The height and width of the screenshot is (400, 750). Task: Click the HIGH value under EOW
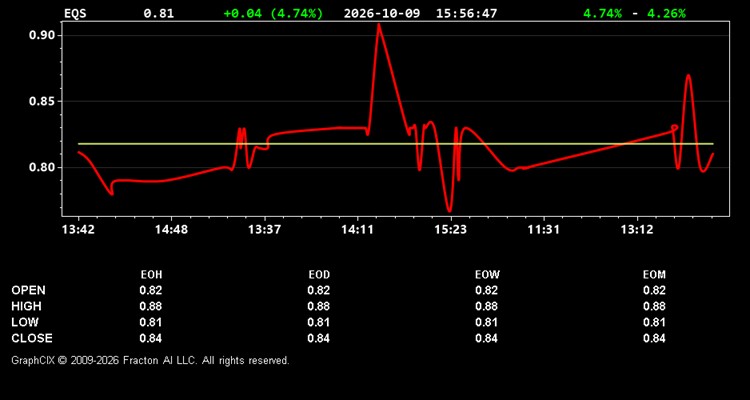pos(486,306)
